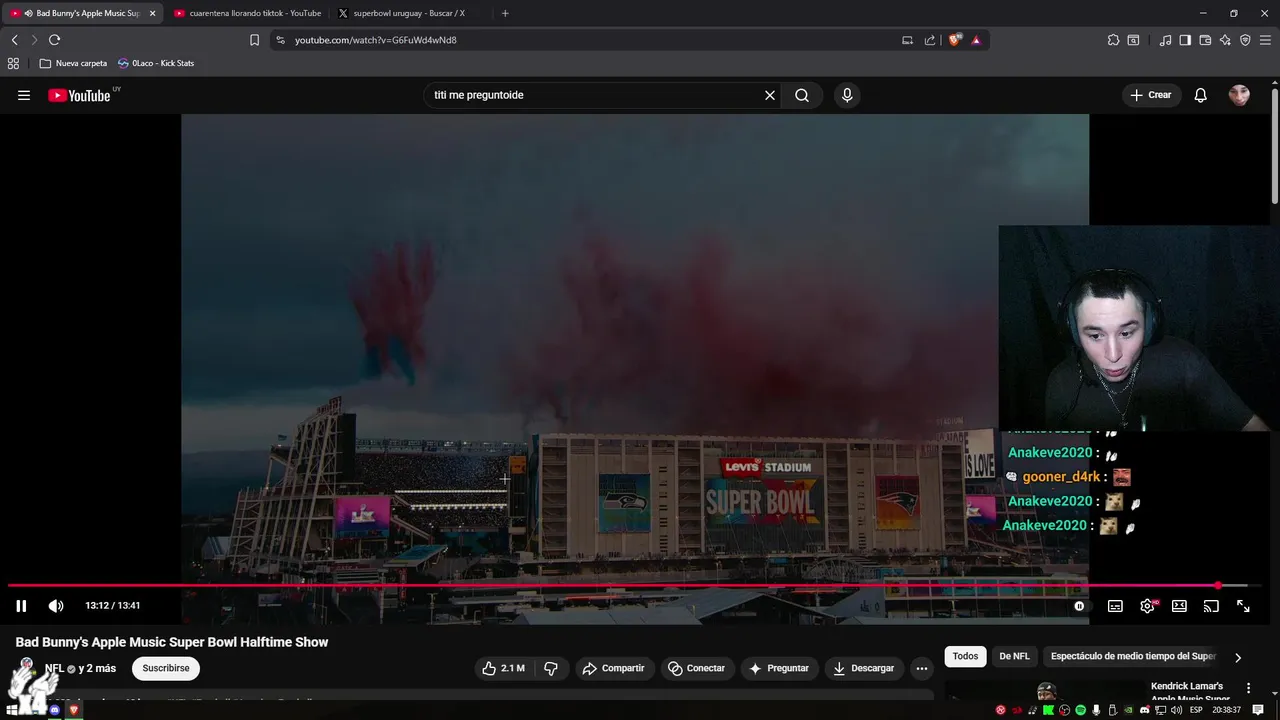Open Leo AI sparkle icon

[1225, 40]
